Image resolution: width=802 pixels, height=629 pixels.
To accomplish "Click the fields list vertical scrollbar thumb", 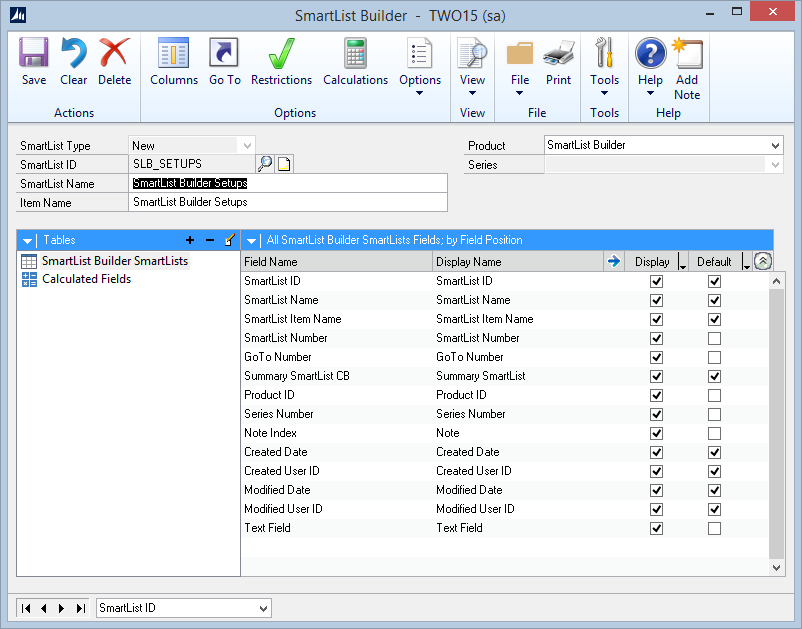I will [x=776, y=423].
